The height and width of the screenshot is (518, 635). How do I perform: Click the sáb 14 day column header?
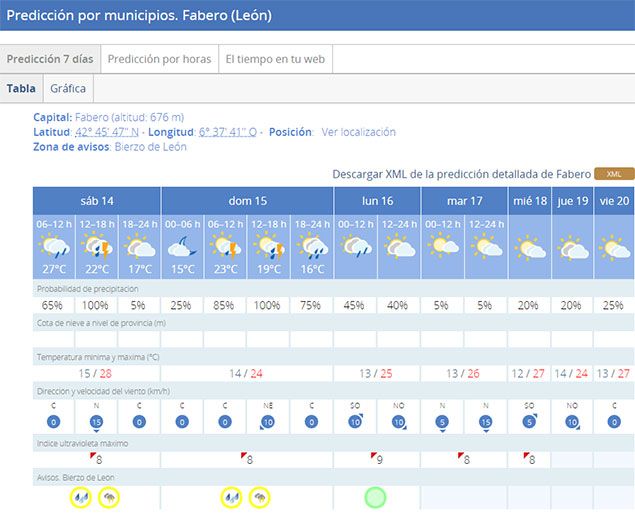point(97,201)
